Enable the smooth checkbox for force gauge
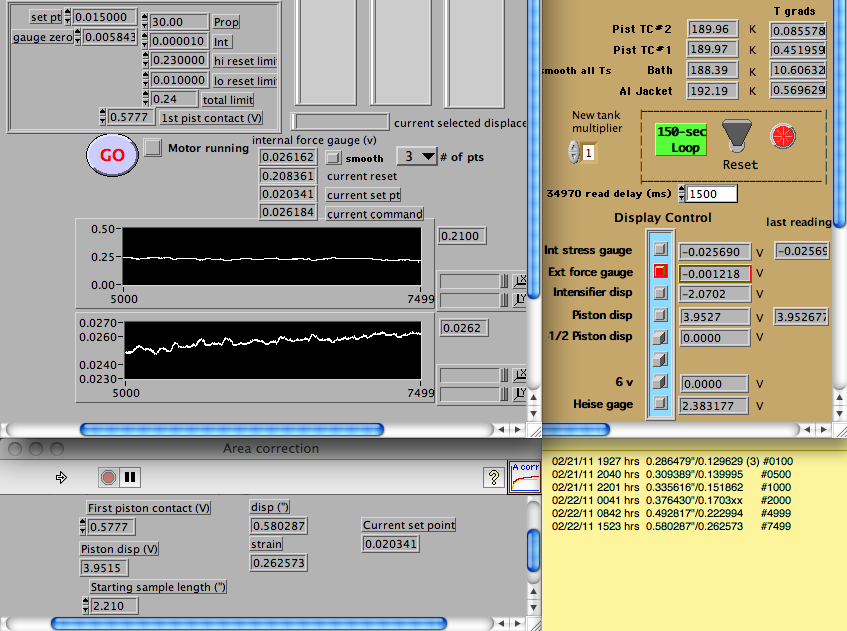This screenshot has width=847, height=631. point(335,158)
